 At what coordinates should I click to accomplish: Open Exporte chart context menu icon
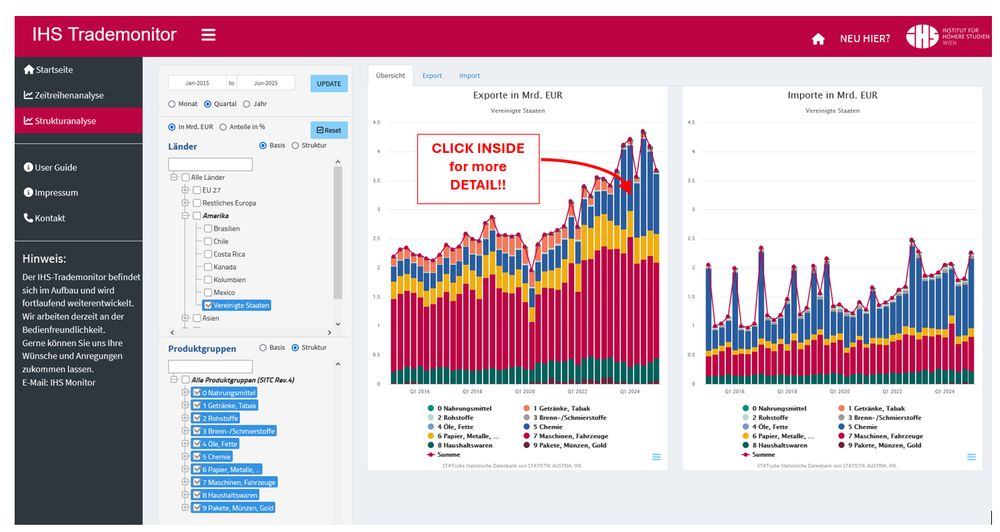tap(656, 457)
